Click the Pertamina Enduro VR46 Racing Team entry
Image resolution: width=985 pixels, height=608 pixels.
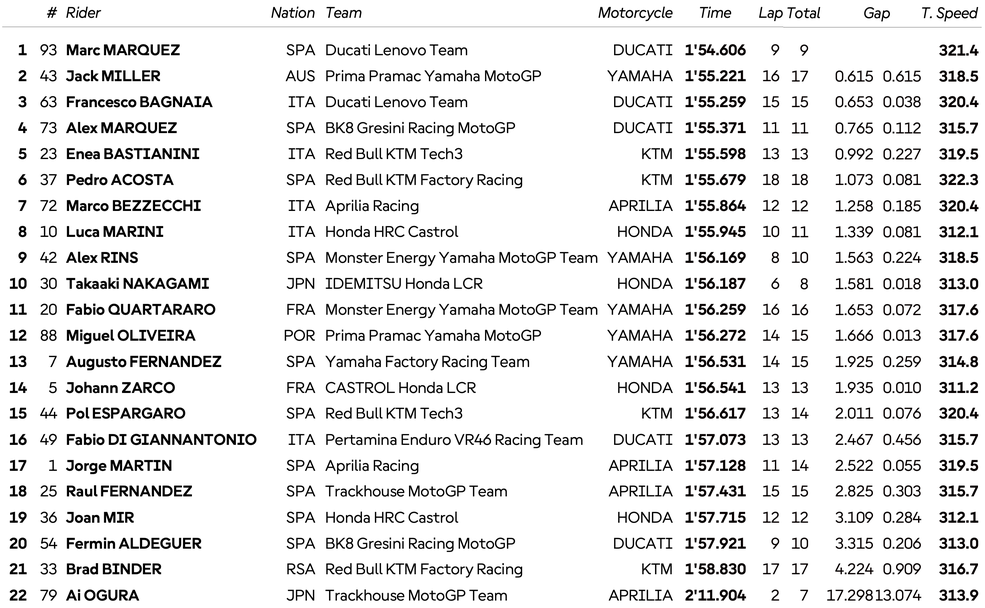pyautogui.click(x=454, y=440)
